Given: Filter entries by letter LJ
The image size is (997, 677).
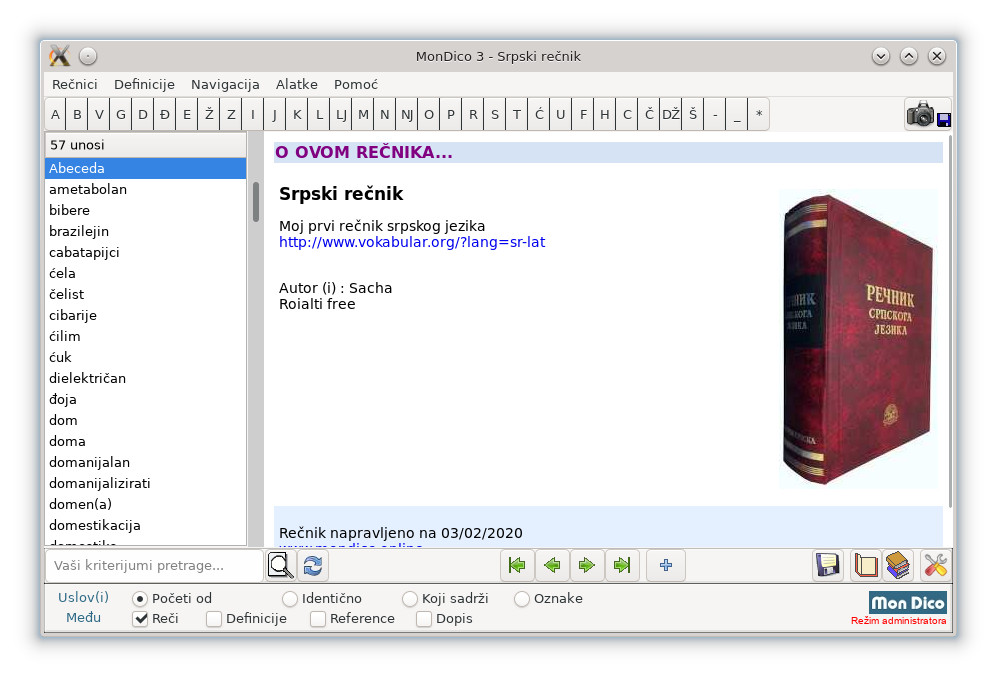Looking at the screenshot, I should click(x=341, y=114).
